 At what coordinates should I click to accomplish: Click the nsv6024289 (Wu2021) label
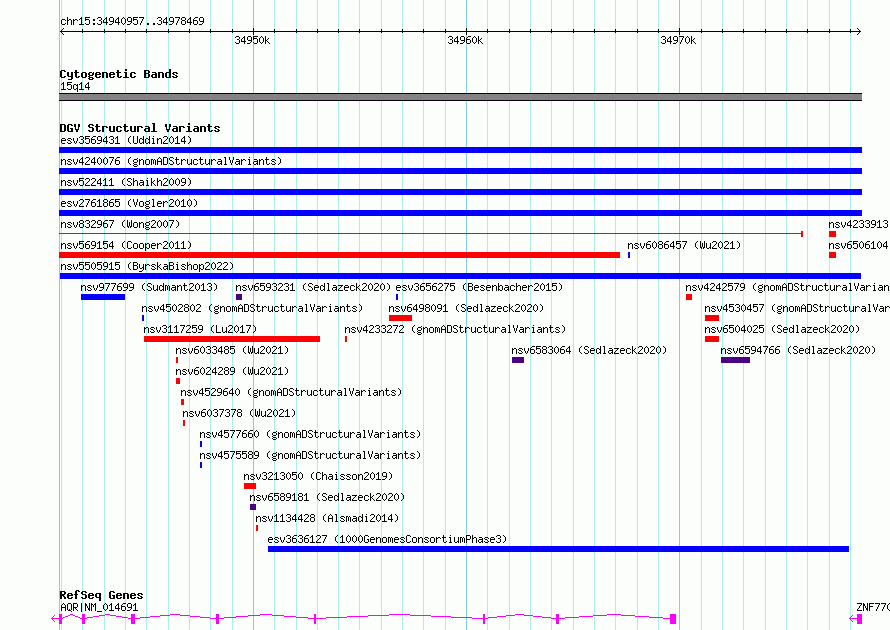(x=232, y=371)
